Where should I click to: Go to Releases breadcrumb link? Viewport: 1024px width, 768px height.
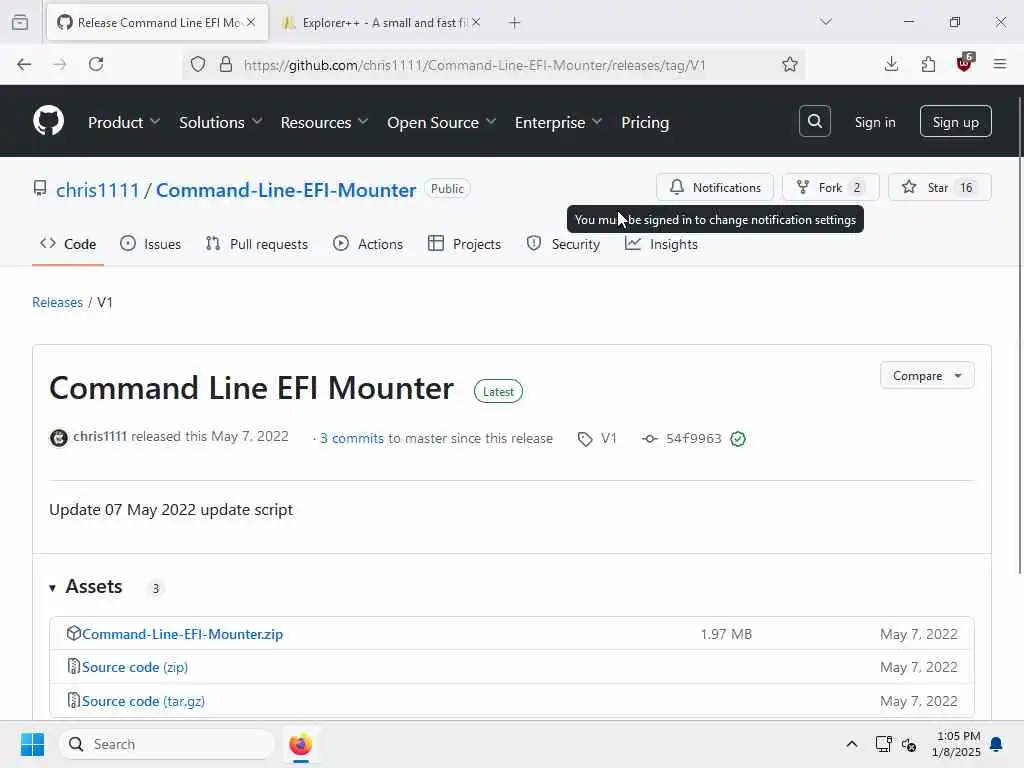pyautogui.click(x=57, y=302)
